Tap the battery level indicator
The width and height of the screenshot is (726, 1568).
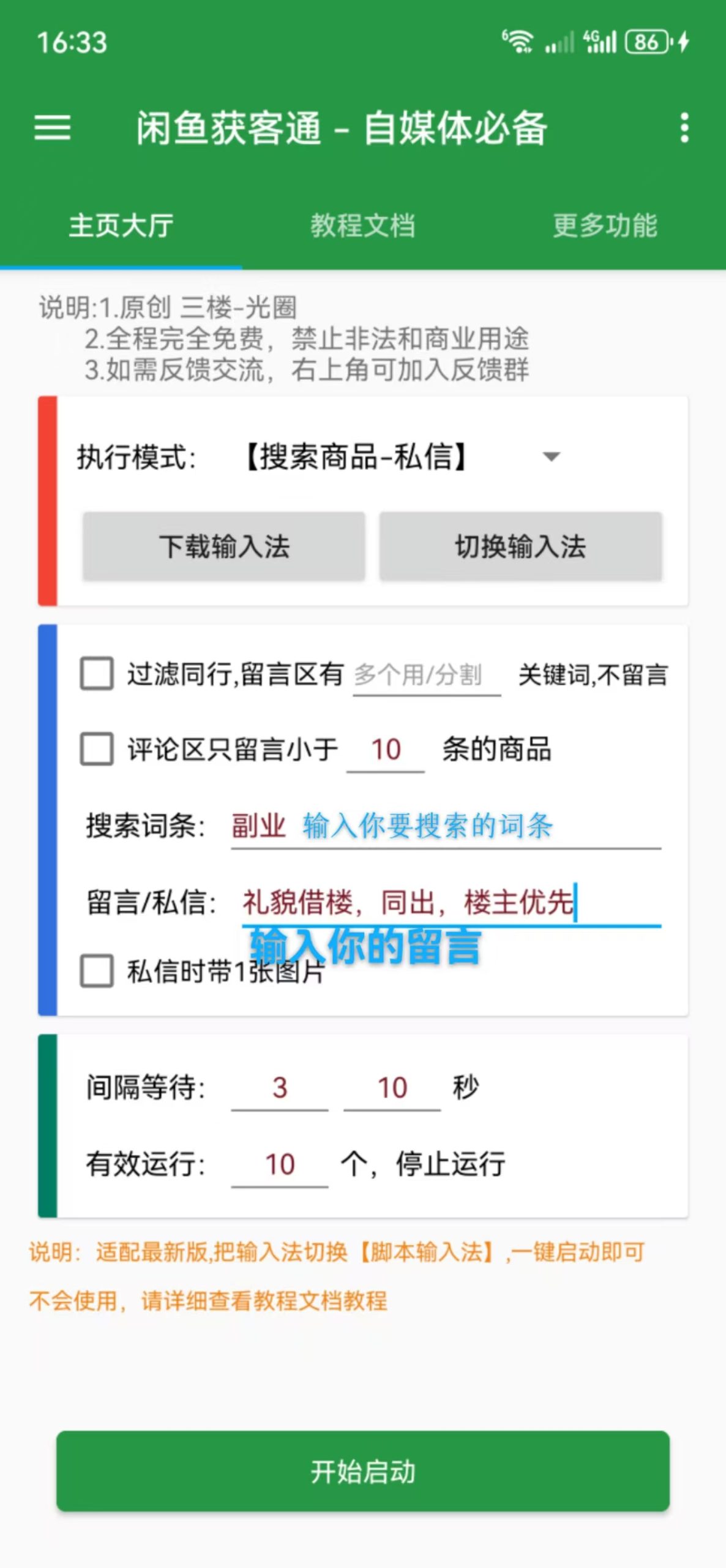point(648,42)
